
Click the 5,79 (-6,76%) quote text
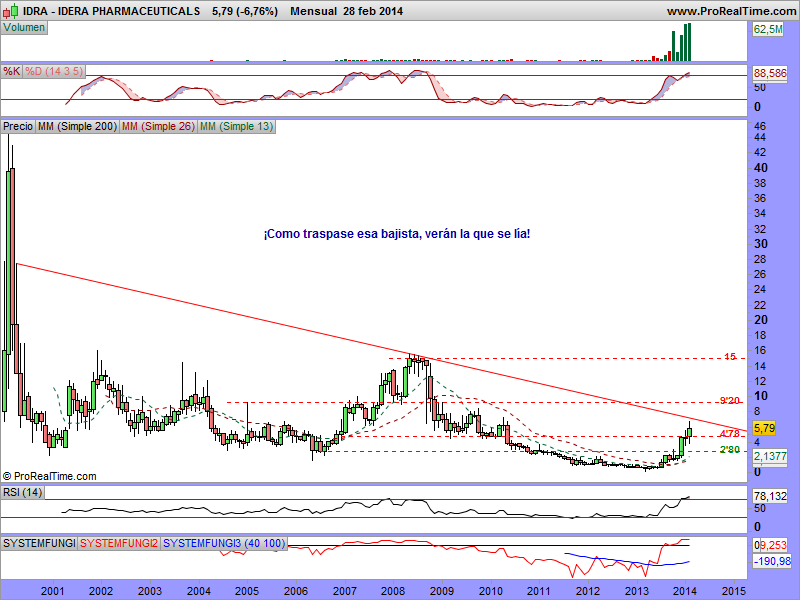coord(245,11)
